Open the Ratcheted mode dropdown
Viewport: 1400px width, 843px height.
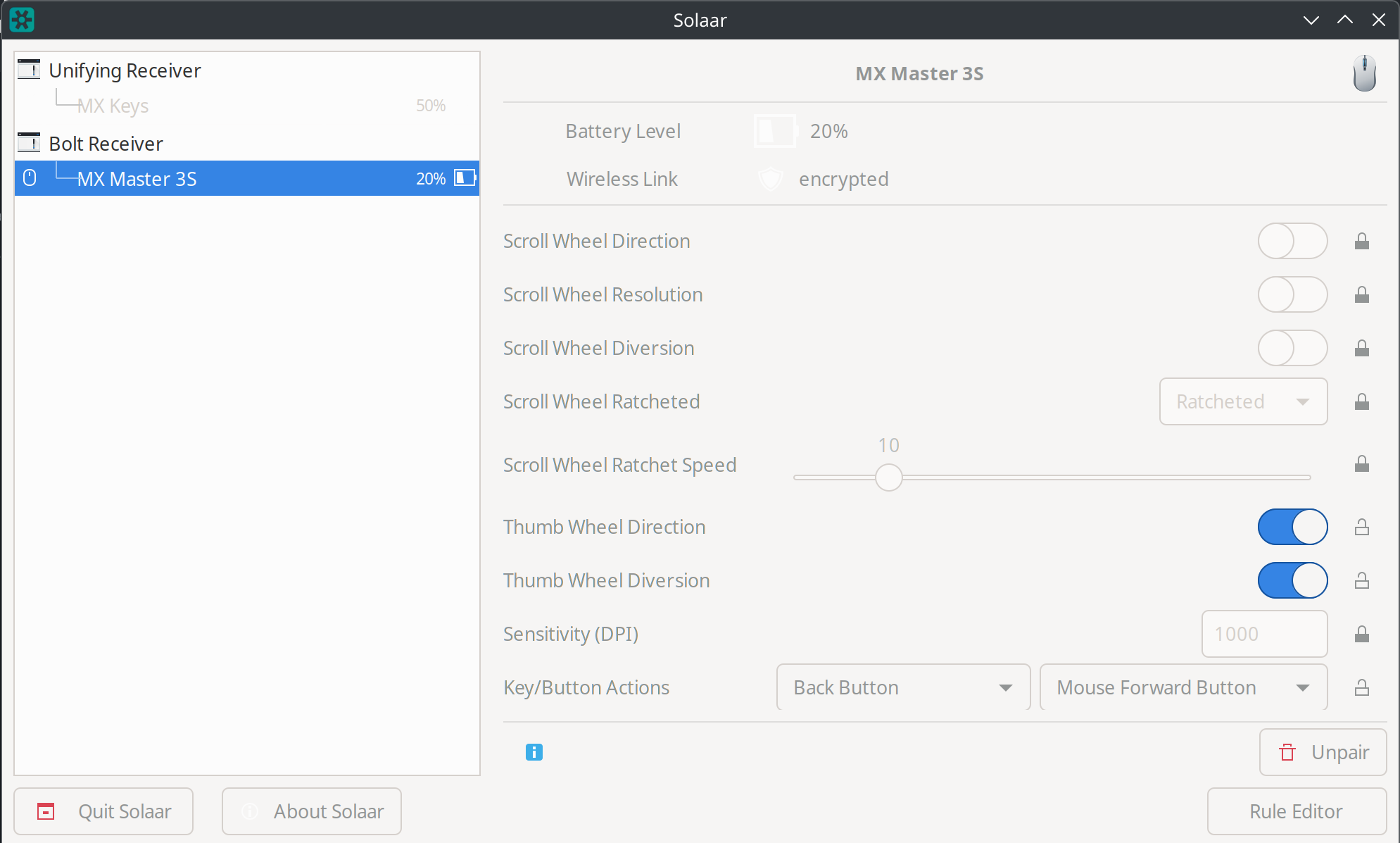1243,401
